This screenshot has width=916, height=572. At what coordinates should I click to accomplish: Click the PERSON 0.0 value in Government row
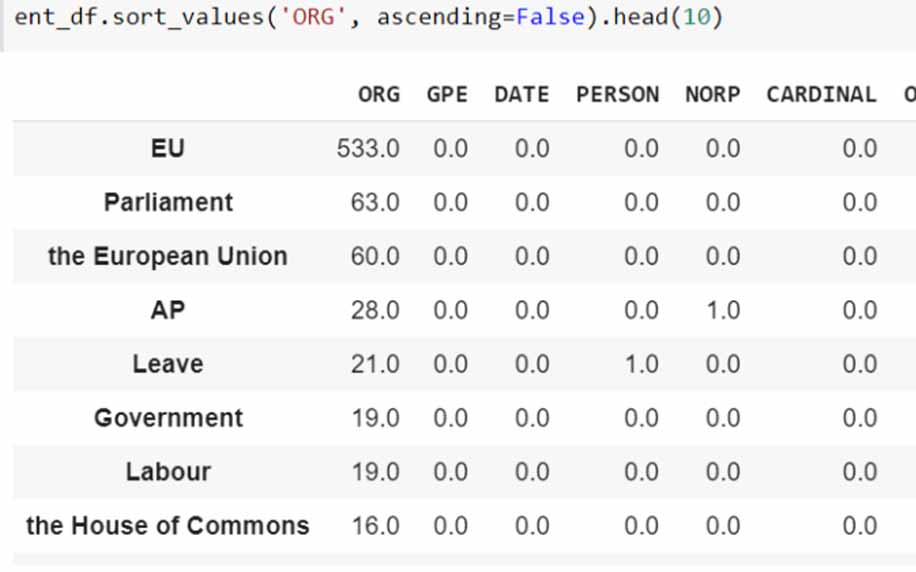pos(641,418)
